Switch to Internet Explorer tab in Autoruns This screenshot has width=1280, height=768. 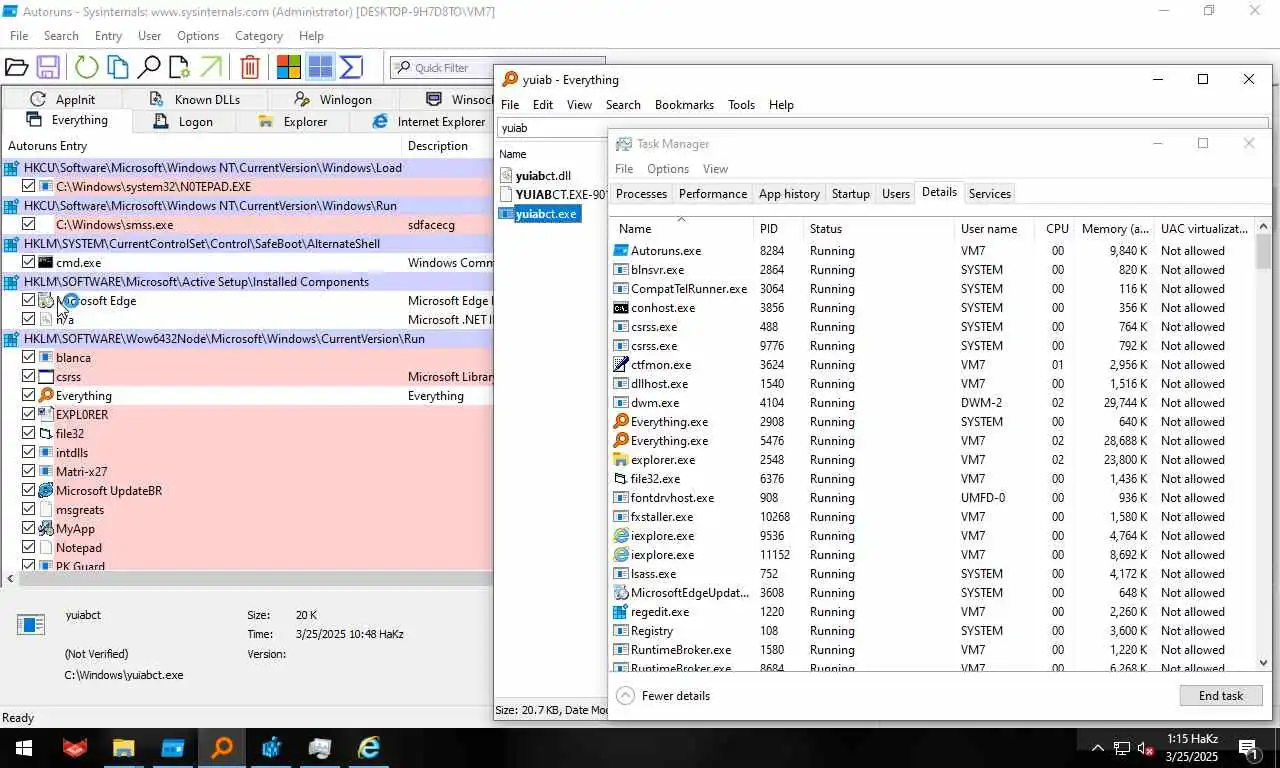(428, 122)
